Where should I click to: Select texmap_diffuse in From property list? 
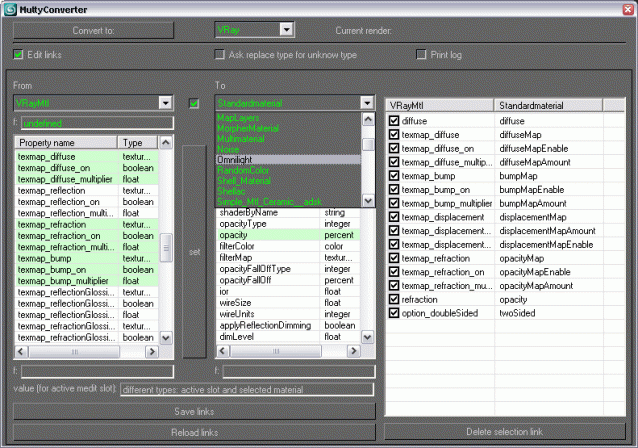pos(87,157)
